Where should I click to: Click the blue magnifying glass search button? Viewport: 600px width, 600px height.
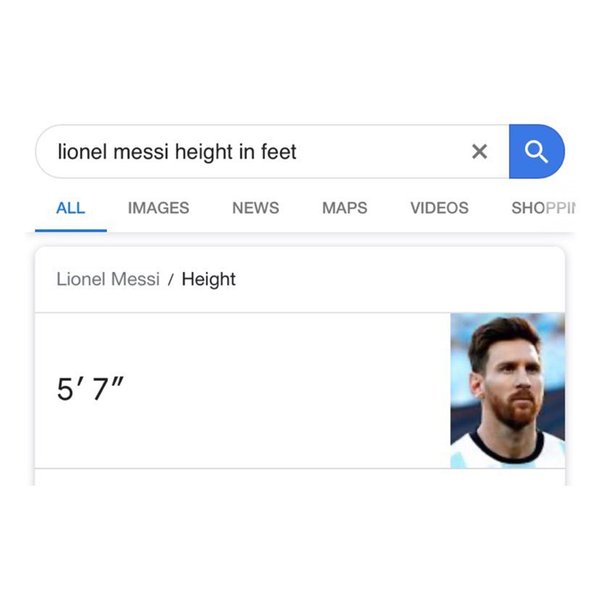coord(536,152)
